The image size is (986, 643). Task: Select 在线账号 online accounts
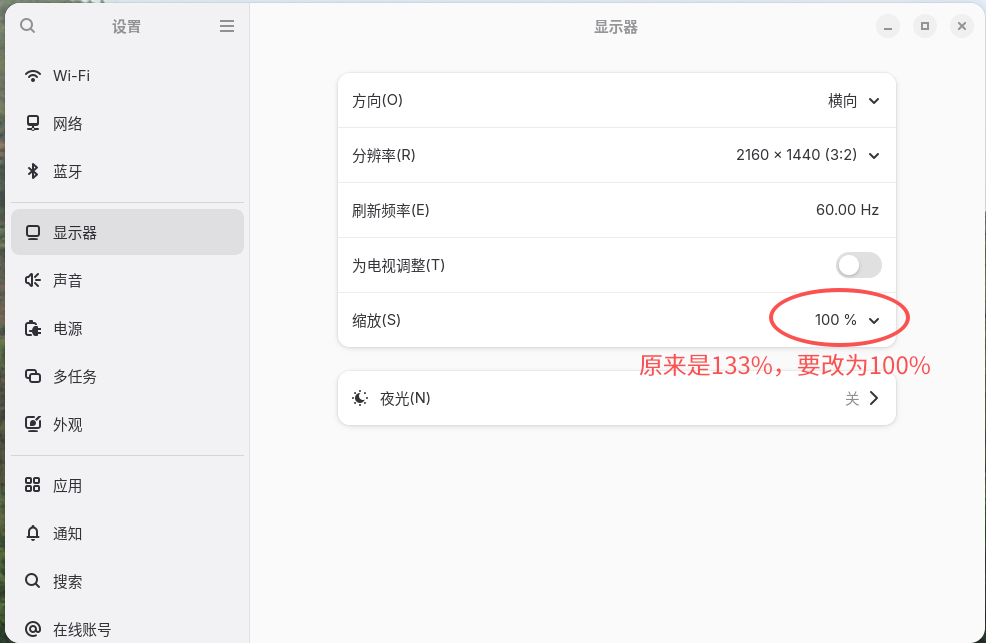tap(82, 629)
